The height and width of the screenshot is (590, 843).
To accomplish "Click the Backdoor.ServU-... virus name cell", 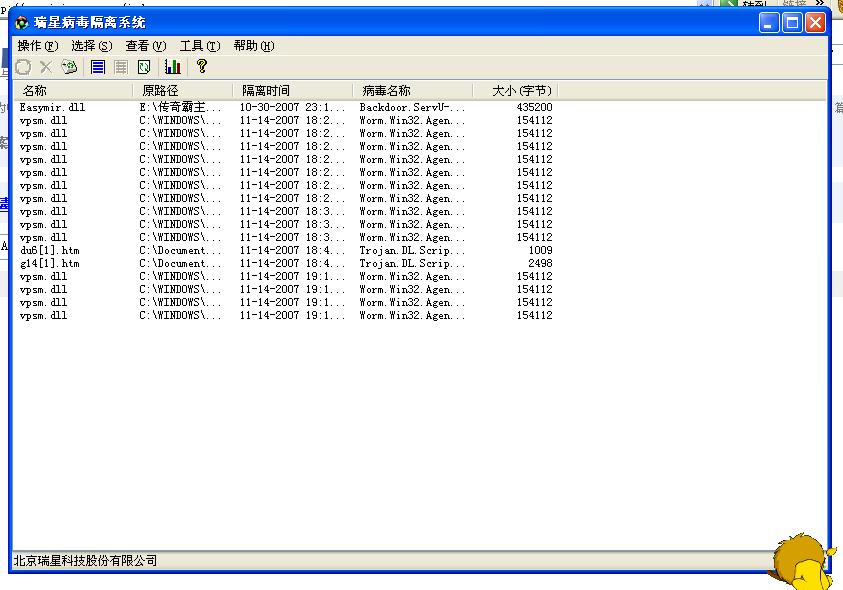I will (x=412, y=108).
